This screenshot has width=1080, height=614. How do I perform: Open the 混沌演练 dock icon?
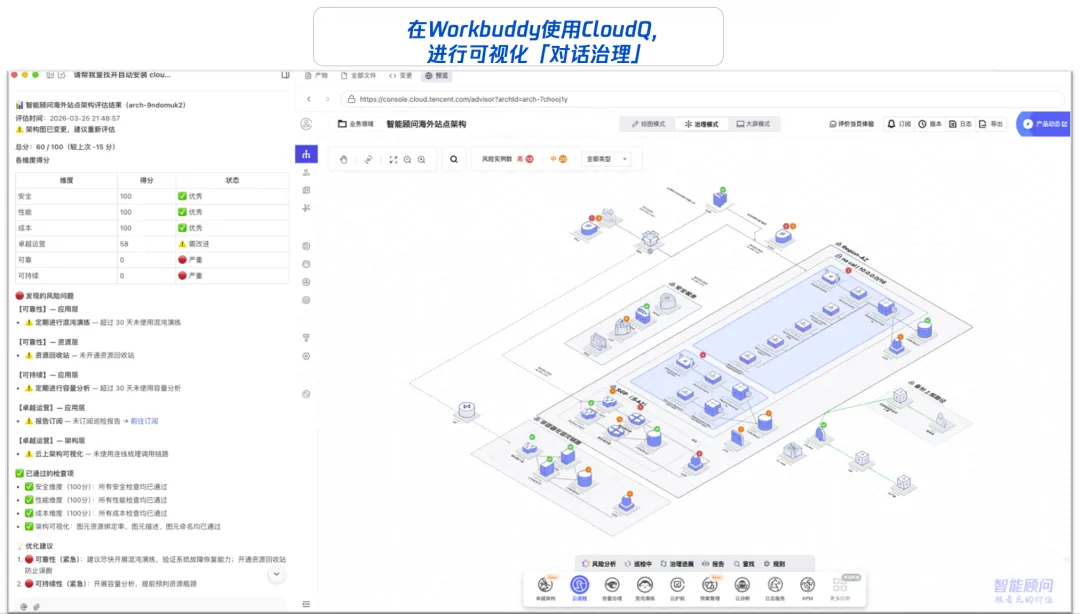(x=645, y=588)
